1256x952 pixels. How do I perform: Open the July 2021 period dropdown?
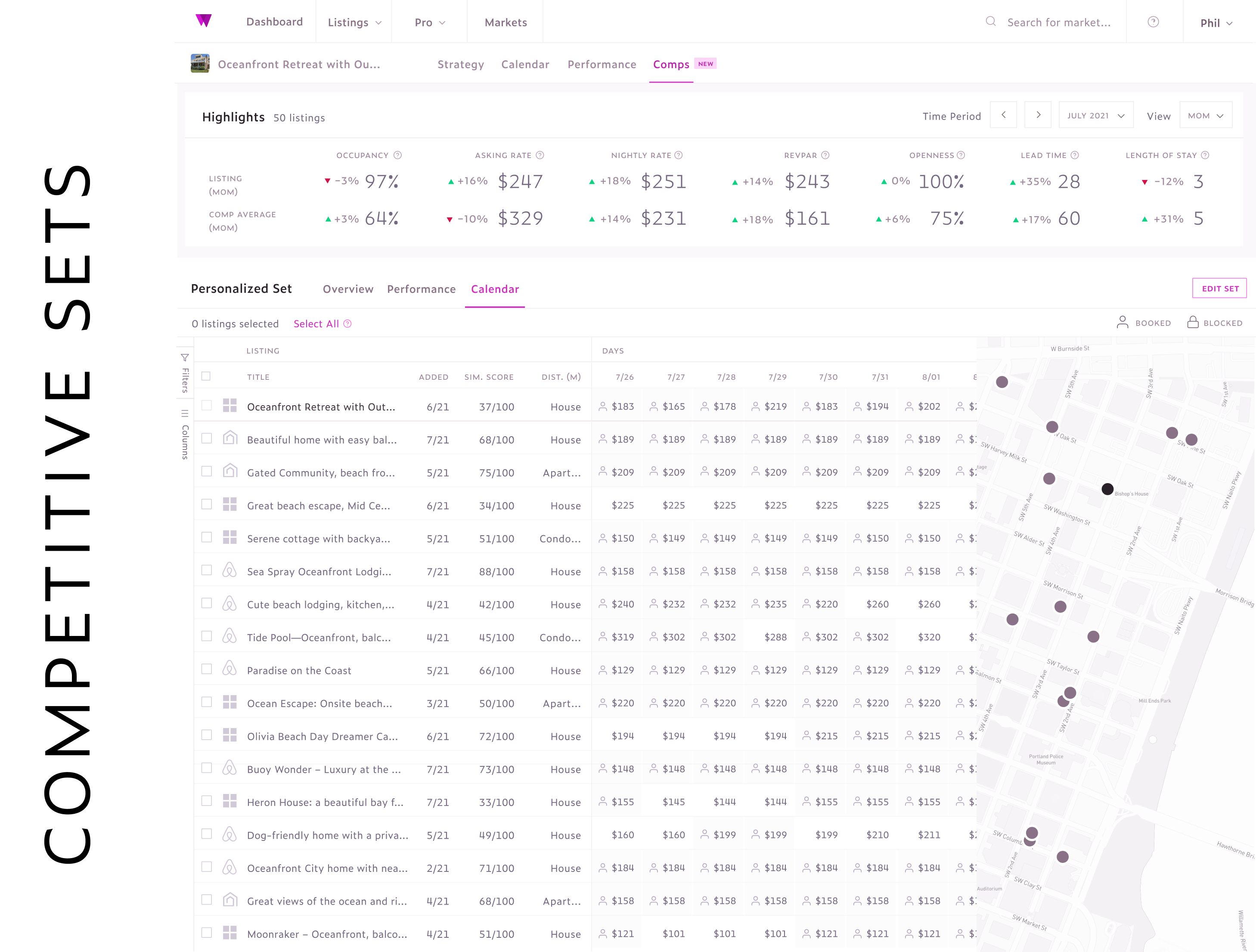[x=1095, y=115]
